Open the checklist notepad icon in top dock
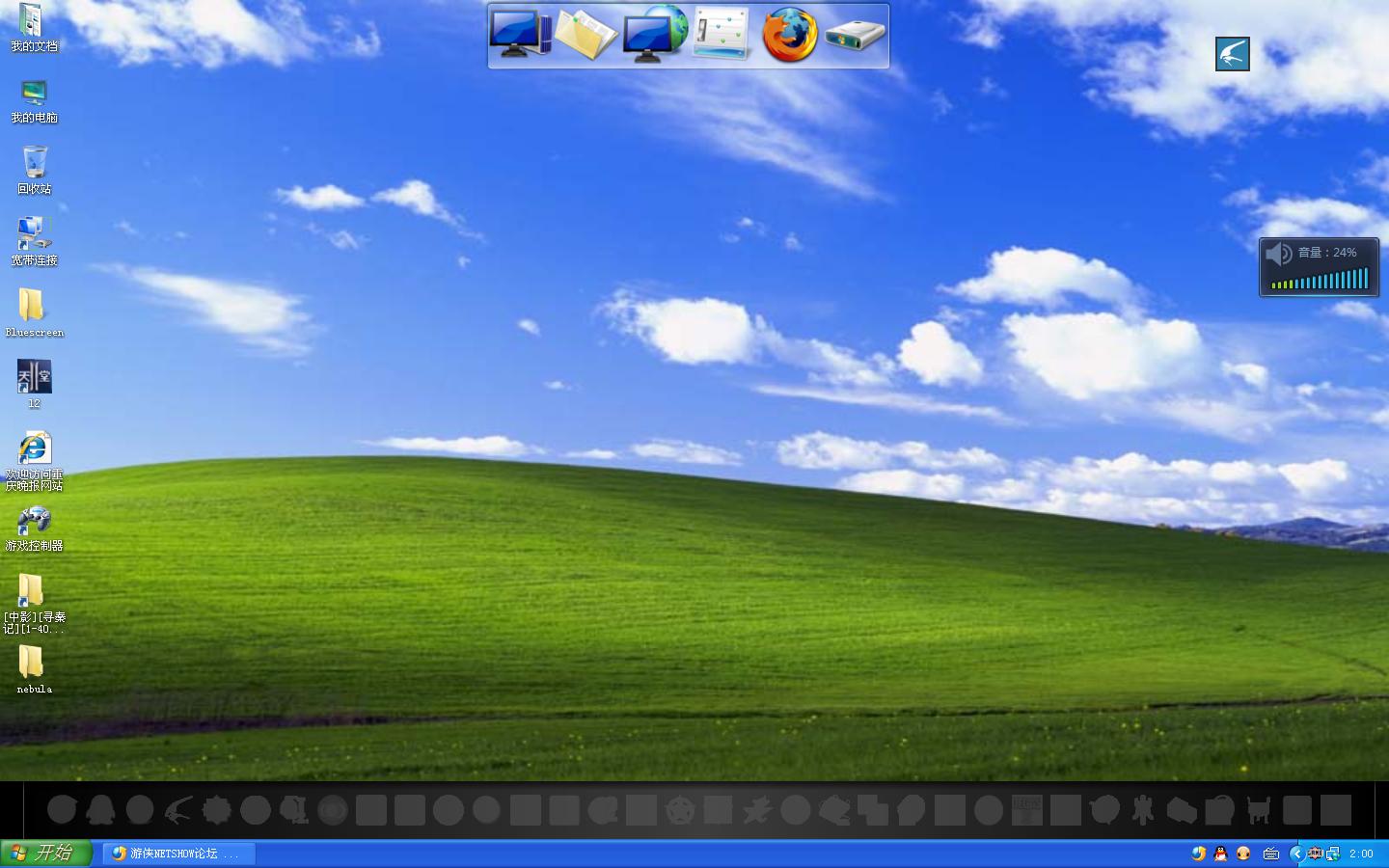This screenshot has width=1389, height=868. coord(722,35)
